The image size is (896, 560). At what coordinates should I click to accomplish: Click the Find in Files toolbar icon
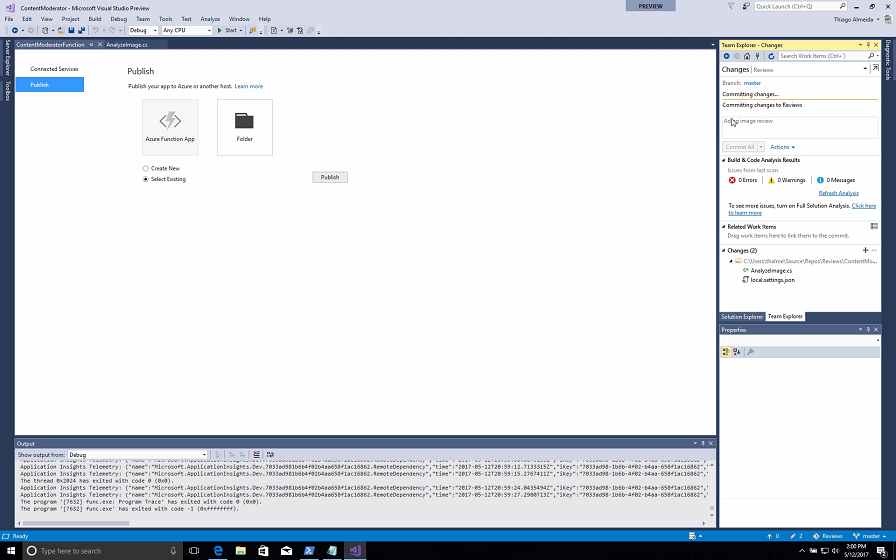tap(252, 30)
